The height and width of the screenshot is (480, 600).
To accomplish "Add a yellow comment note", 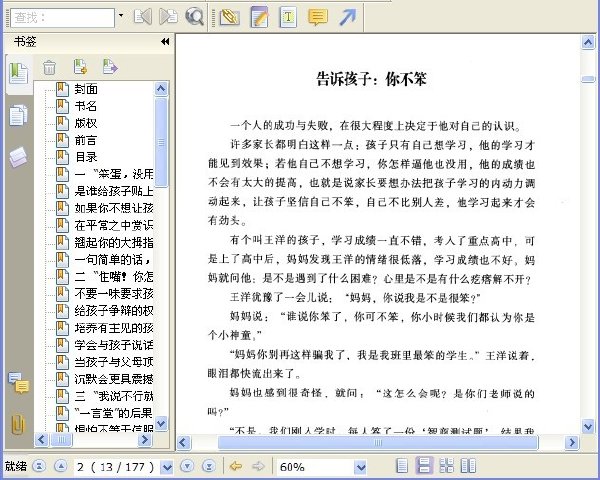I will point(318,17).
